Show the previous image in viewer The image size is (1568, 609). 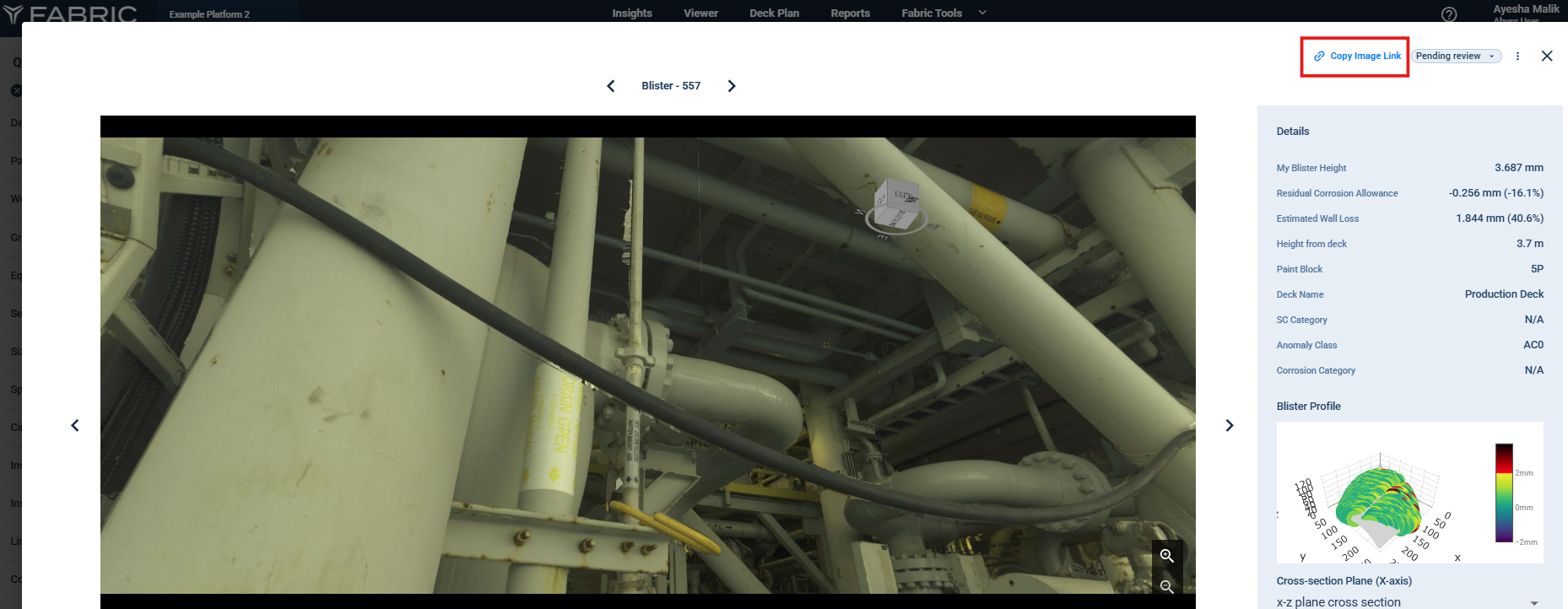tap(75, 425)
